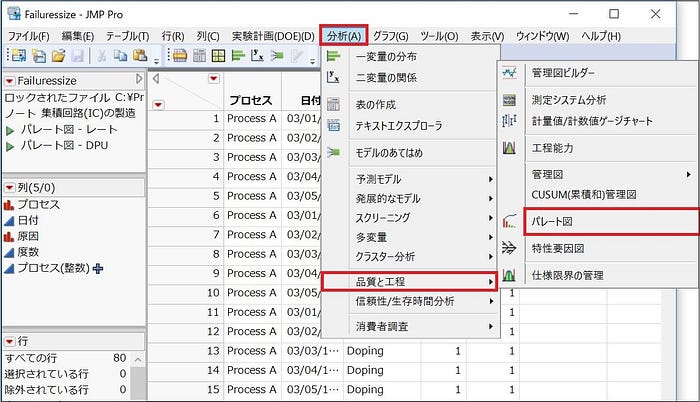Choose CUSUM(累積和)管理図
Image resolution: width=700 pixels, height=402 pixels.
tap(584, 195)
